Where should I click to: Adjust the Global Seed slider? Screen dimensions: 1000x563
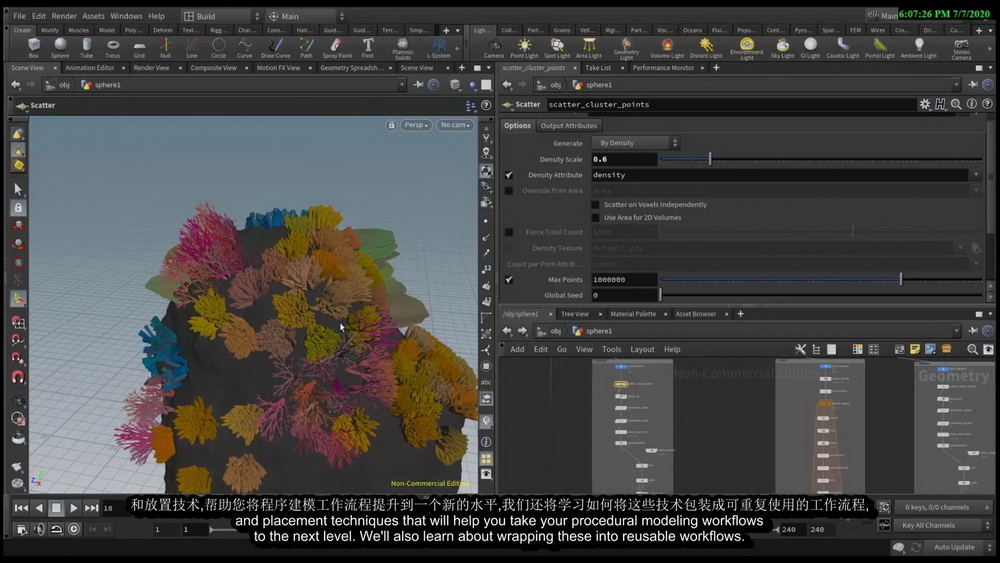coord(821,295)
